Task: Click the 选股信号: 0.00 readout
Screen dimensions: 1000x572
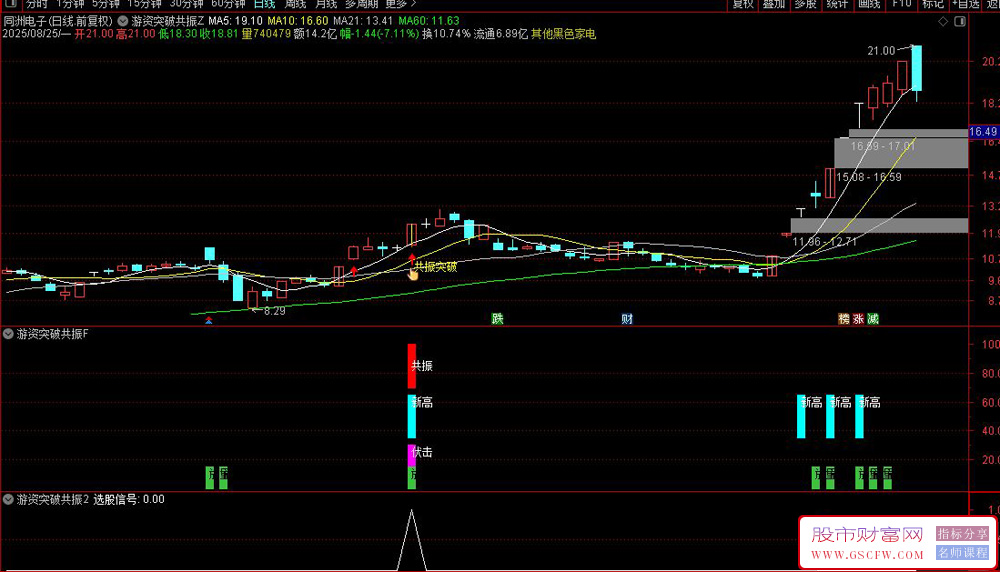Action: (129, 499)
